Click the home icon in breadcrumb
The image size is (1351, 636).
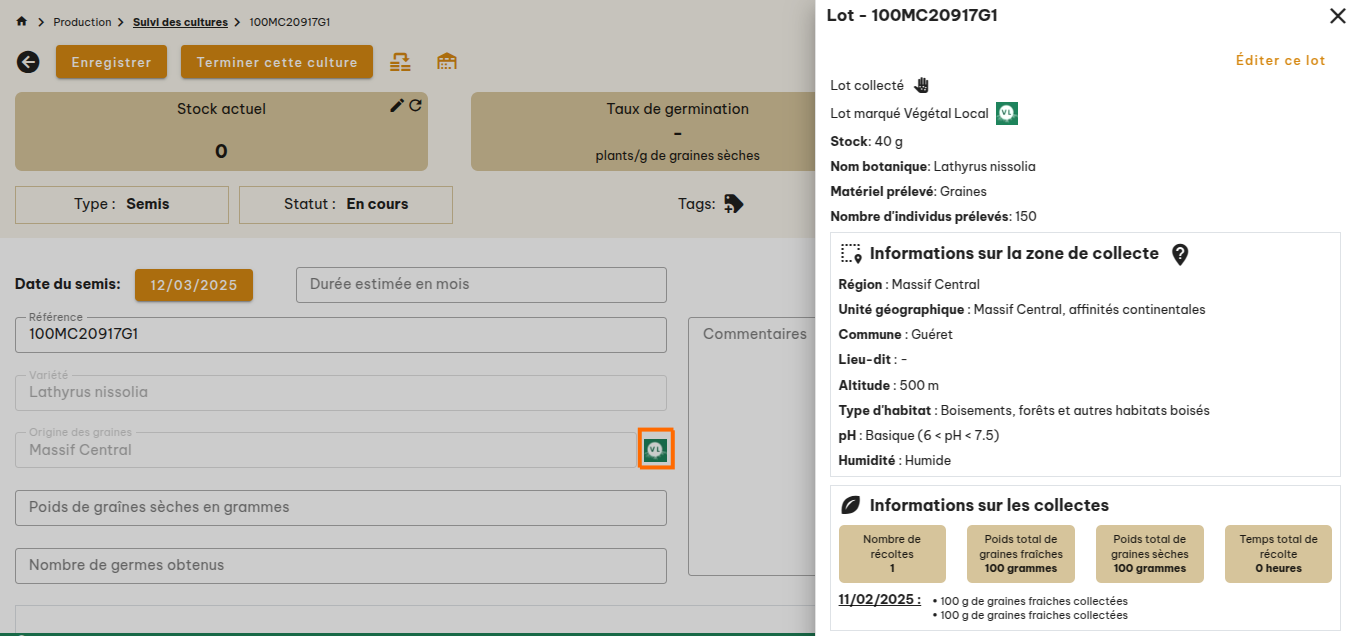[x=22, y=22]
